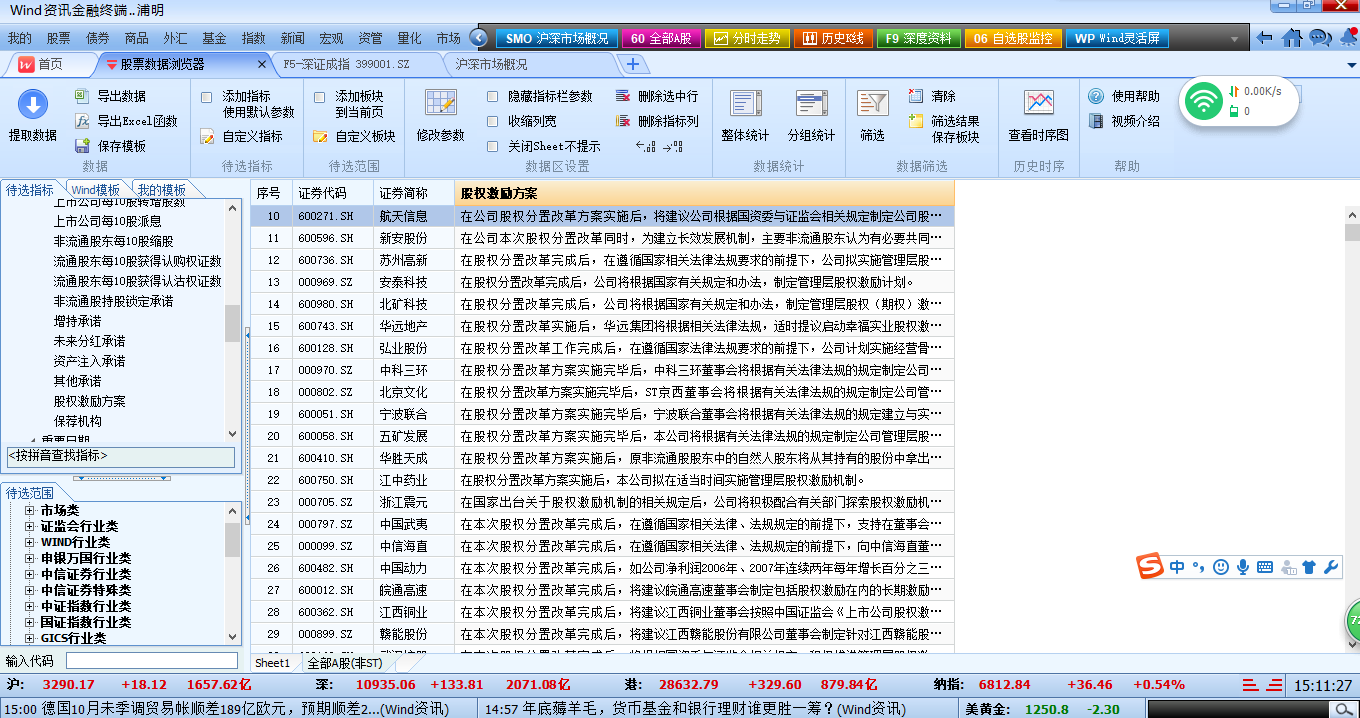Click the 修改参数 grid icon
Image resolution: width=1360 pixels, height=718 pixels.
(x=441, y=105)
